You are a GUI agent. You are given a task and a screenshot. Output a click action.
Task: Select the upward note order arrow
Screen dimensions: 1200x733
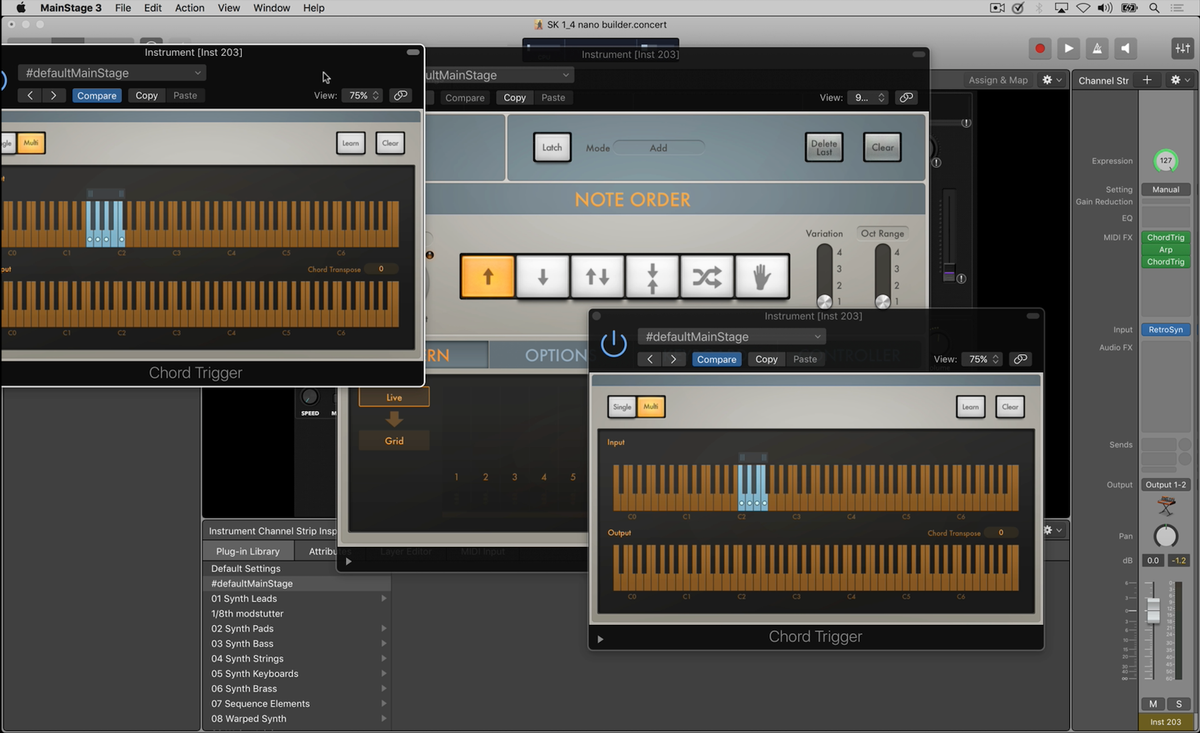tap(486, 276)
